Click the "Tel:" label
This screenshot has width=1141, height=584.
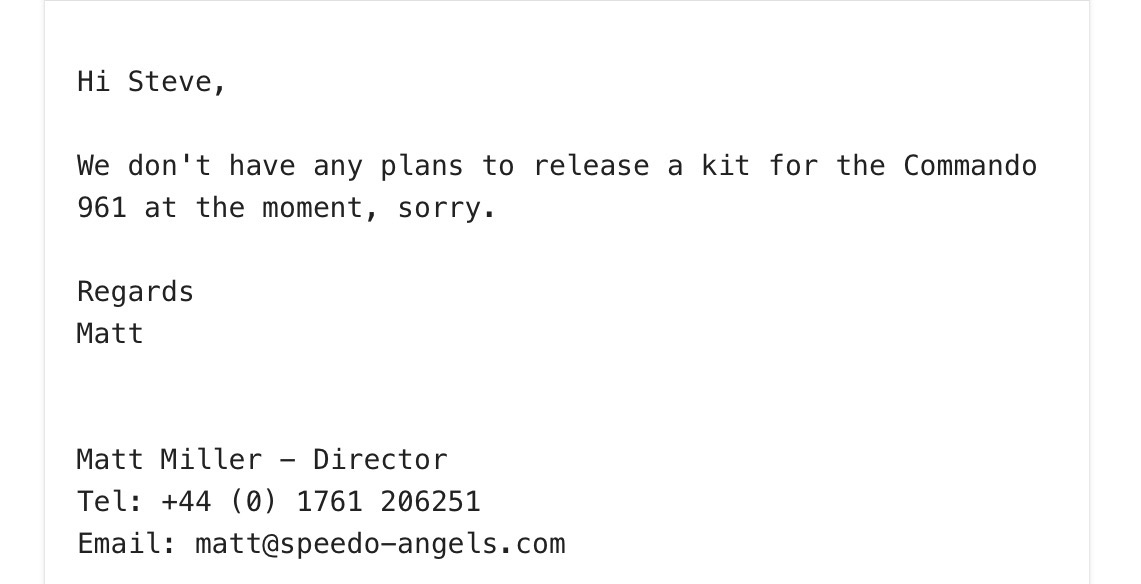[x=110, y=501]
